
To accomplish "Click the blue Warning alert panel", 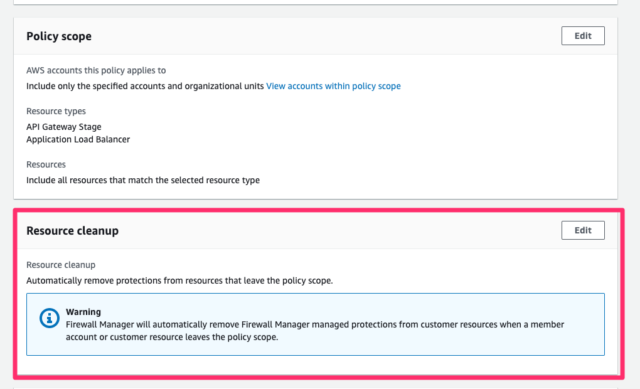I will [x=316, y=325].
